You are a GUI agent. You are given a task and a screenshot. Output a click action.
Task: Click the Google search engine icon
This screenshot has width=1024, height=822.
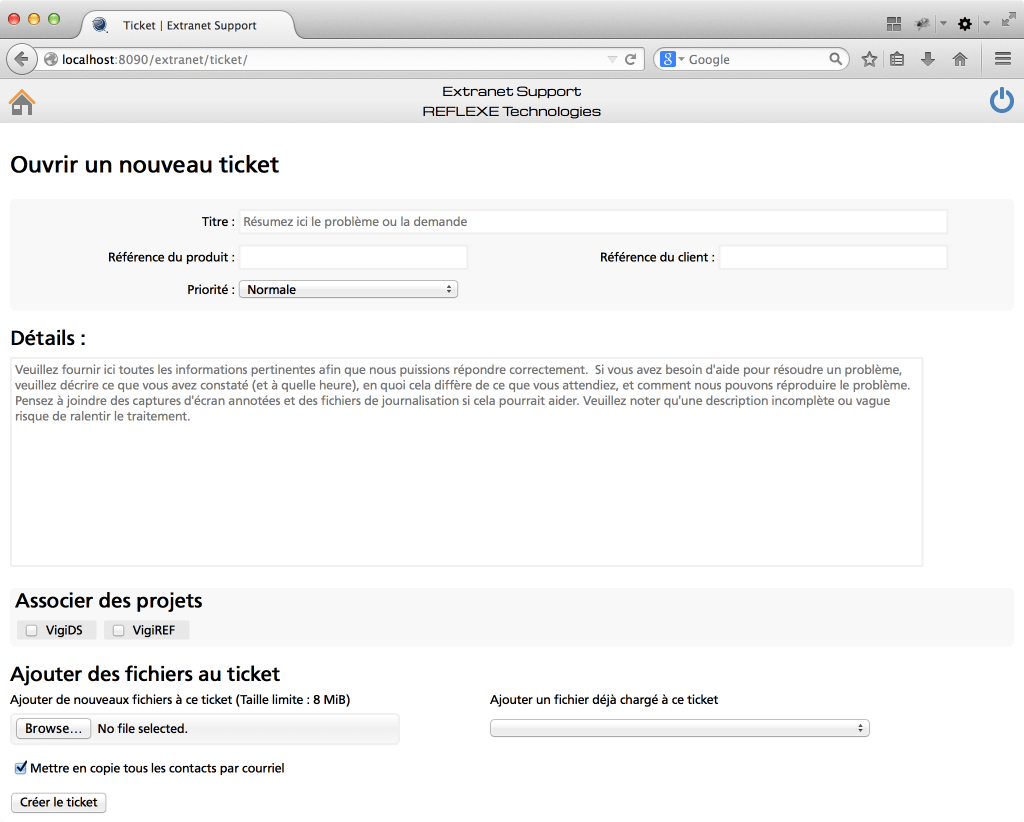(x=667, y=59)
